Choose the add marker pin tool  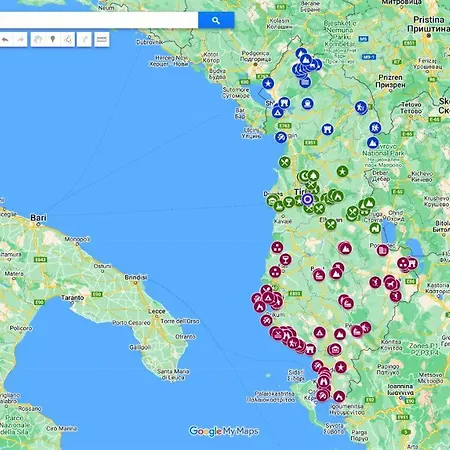[53, 40]
